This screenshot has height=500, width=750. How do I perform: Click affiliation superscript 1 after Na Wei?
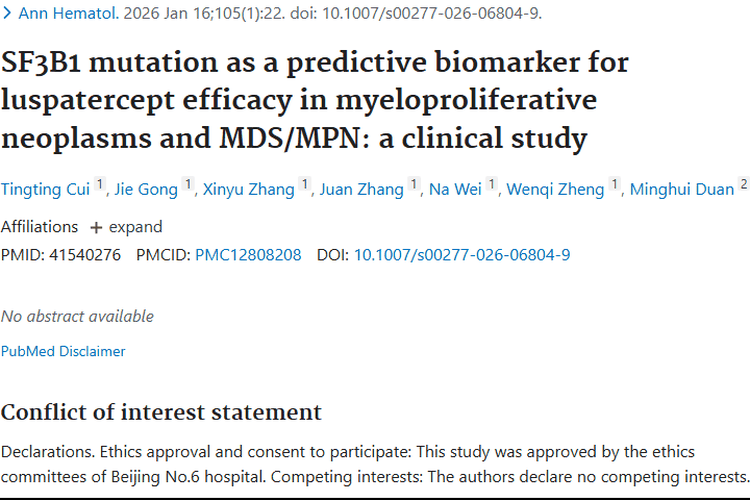tap(491, 184)
